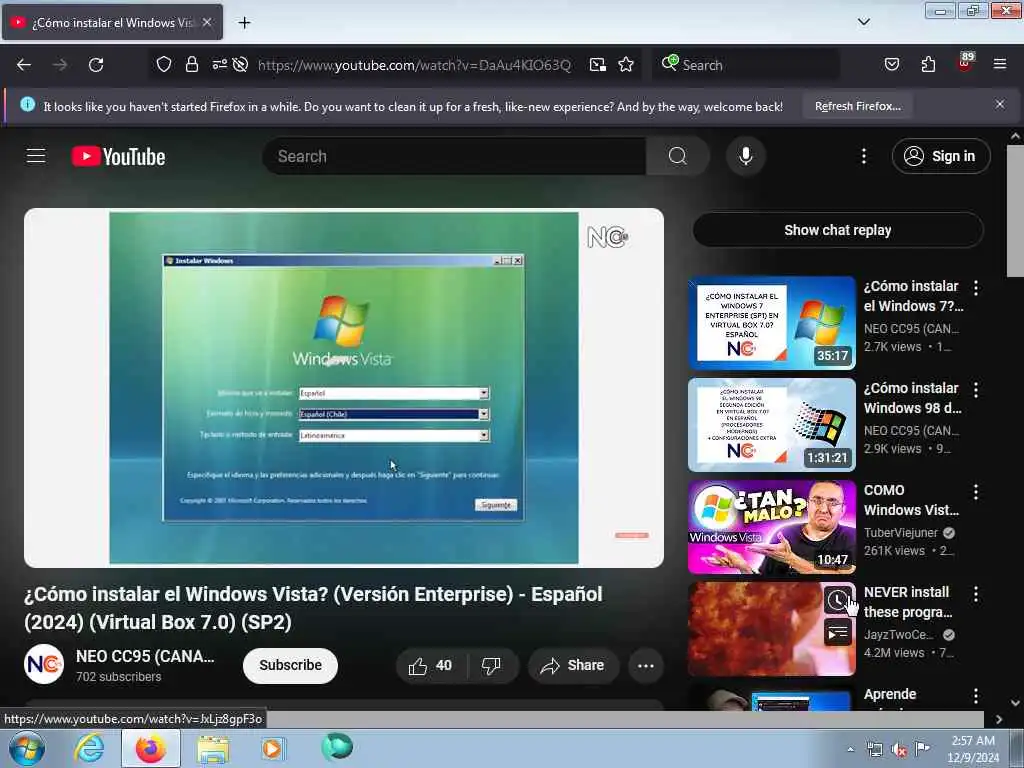Dismiss the Firefox refresh notification bar

coord(1000,104)
